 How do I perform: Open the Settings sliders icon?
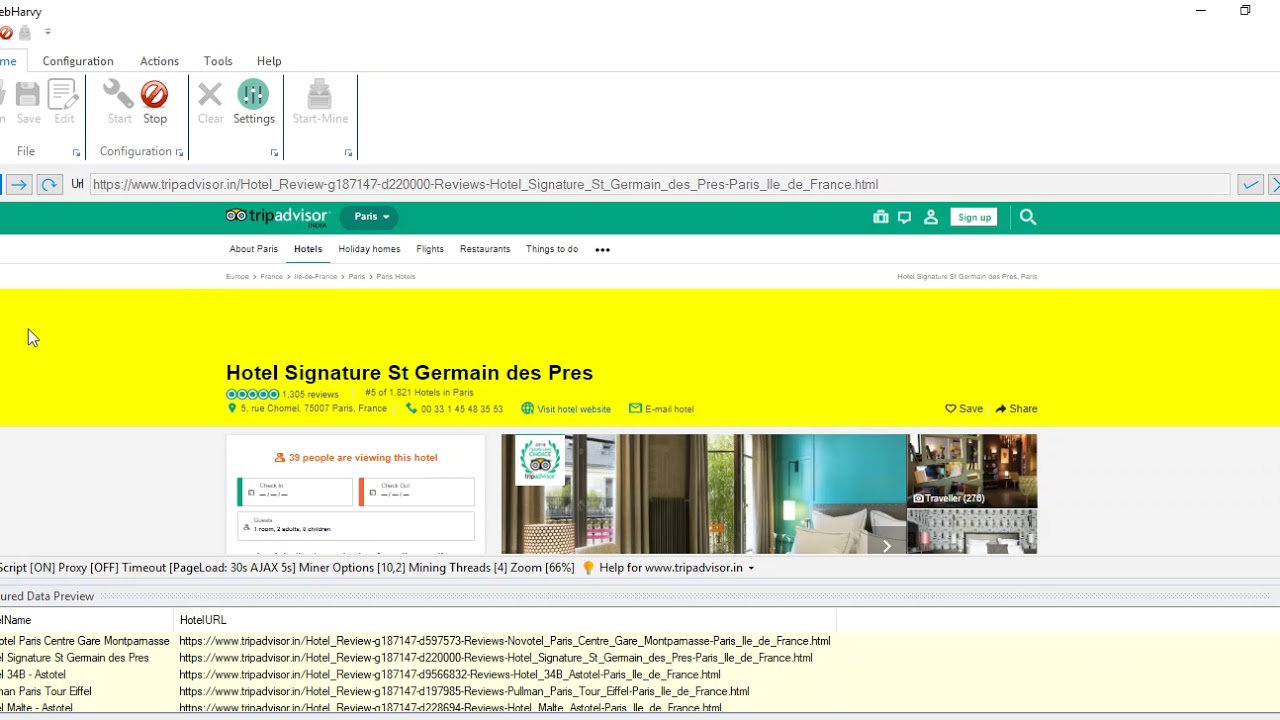[x=253, y=95]
